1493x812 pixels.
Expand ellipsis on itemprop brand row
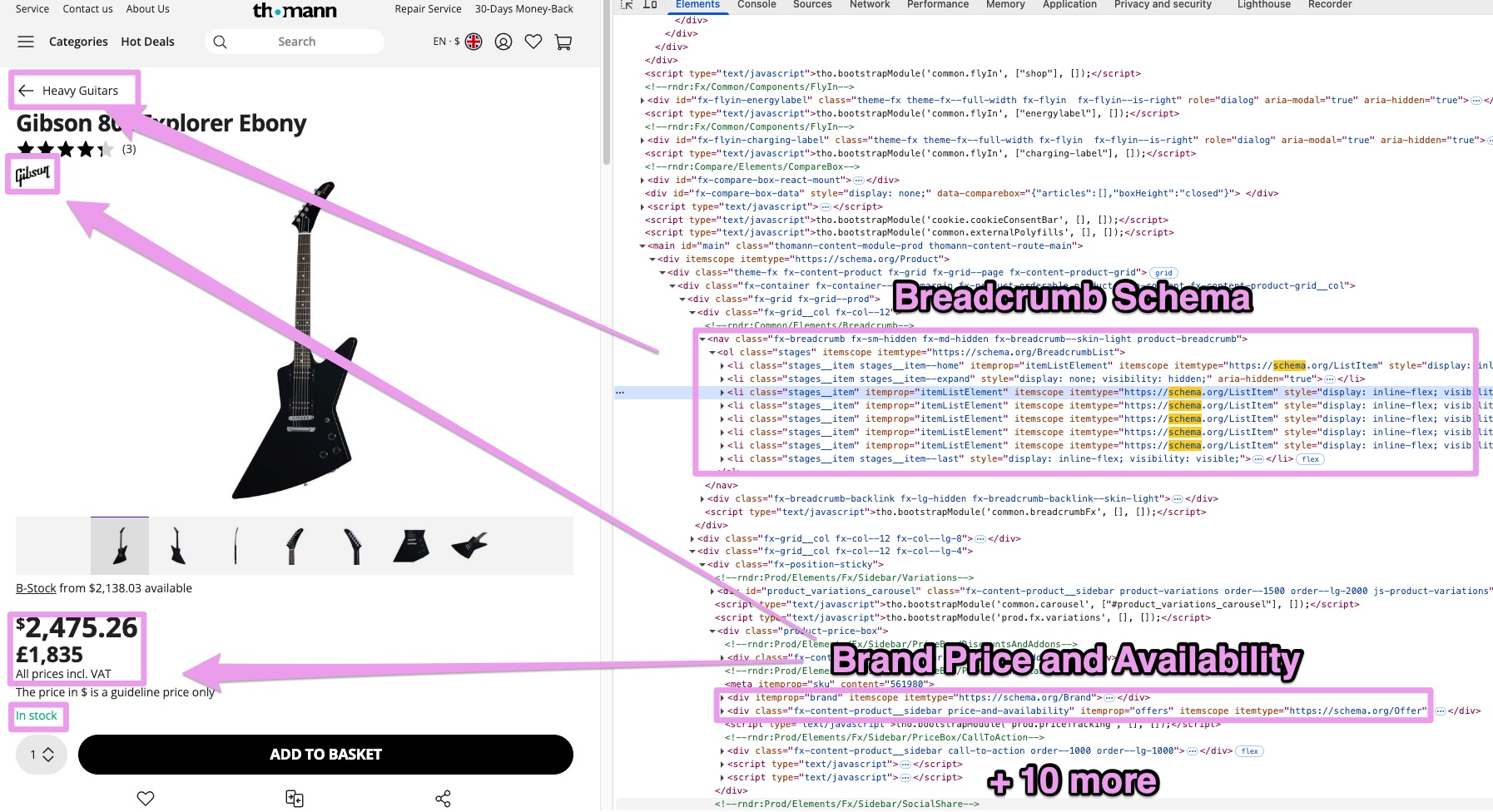pyautogui.click(x=1109, y=698)
